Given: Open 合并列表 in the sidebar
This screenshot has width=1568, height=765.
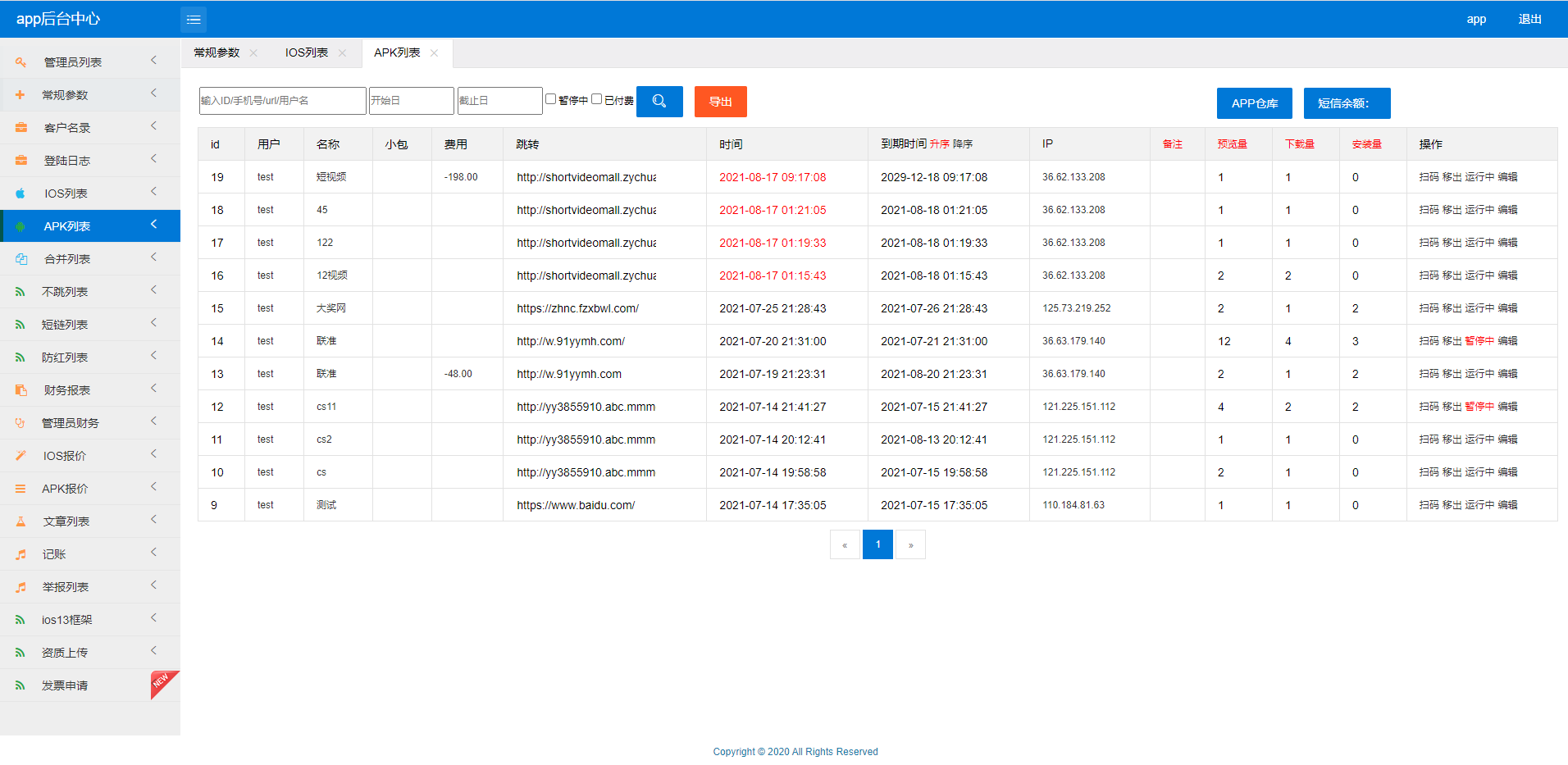Looking at the screenshot, I should 67,259.
